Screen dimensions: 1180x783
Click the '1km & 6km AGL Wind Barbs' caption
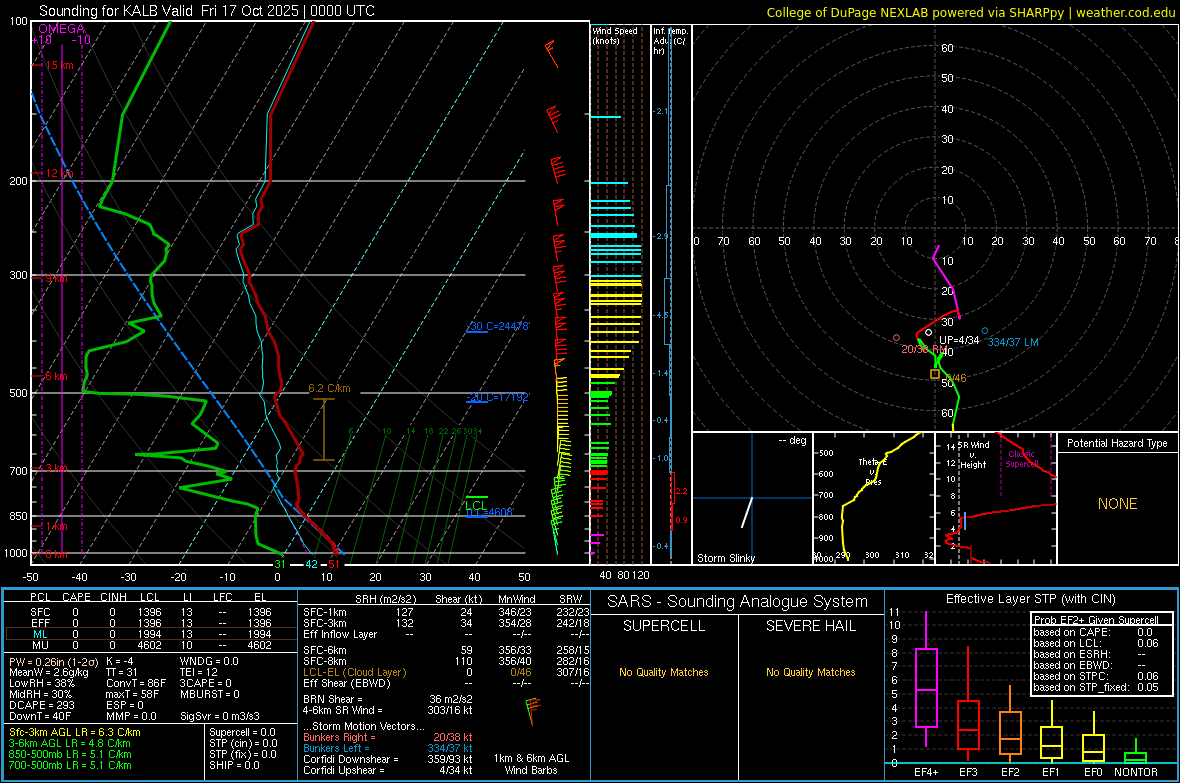(x=531, y=764)
